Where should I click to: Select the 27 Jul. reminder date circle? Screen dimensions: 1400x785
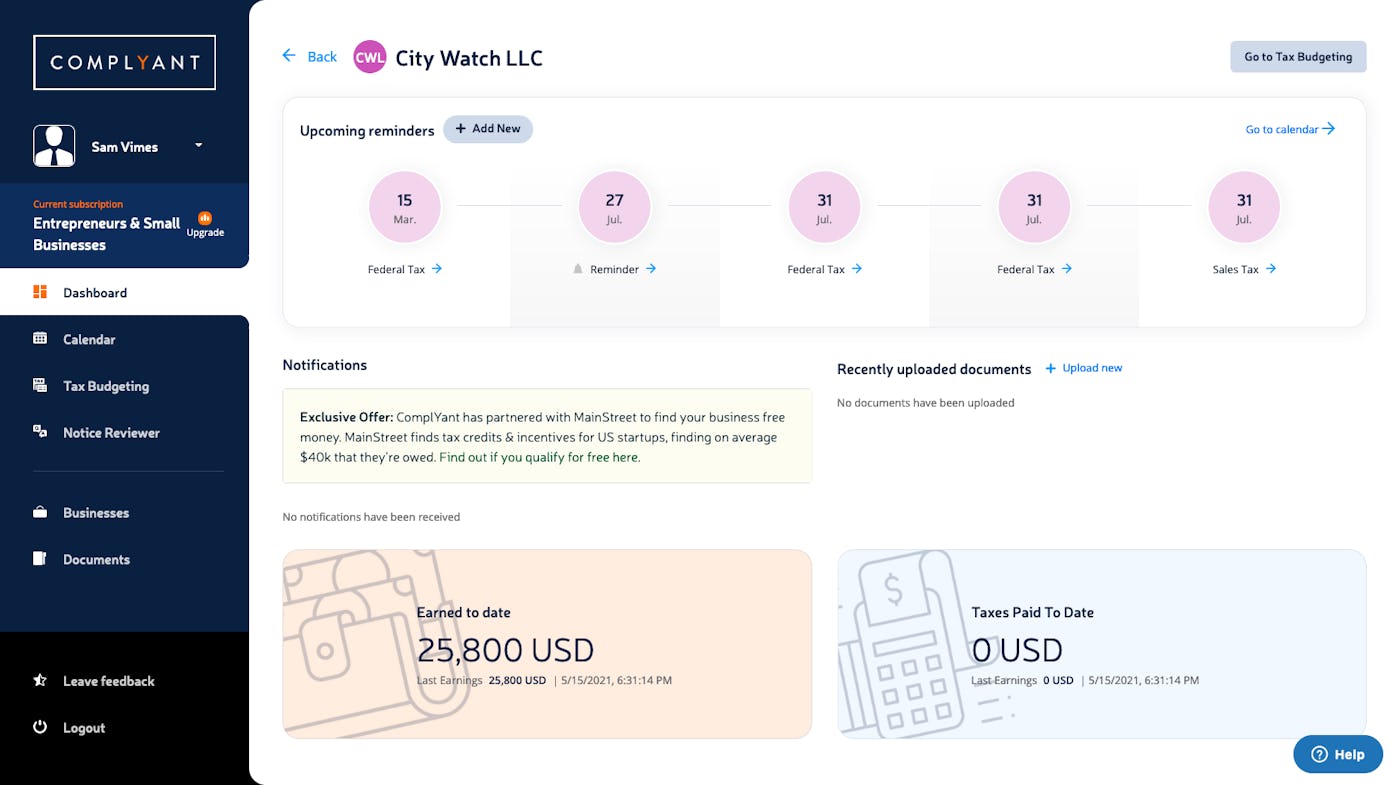(x=615, y=207)
